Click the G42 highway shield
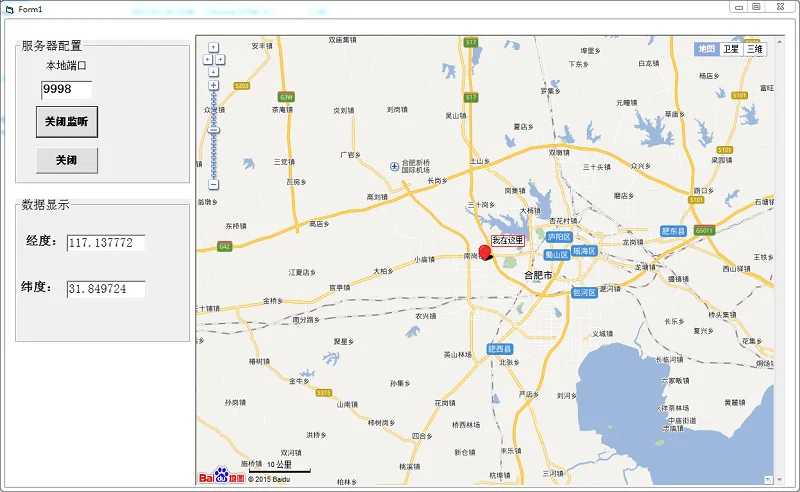Screen dimensions: 800x492 pos(224,247)
